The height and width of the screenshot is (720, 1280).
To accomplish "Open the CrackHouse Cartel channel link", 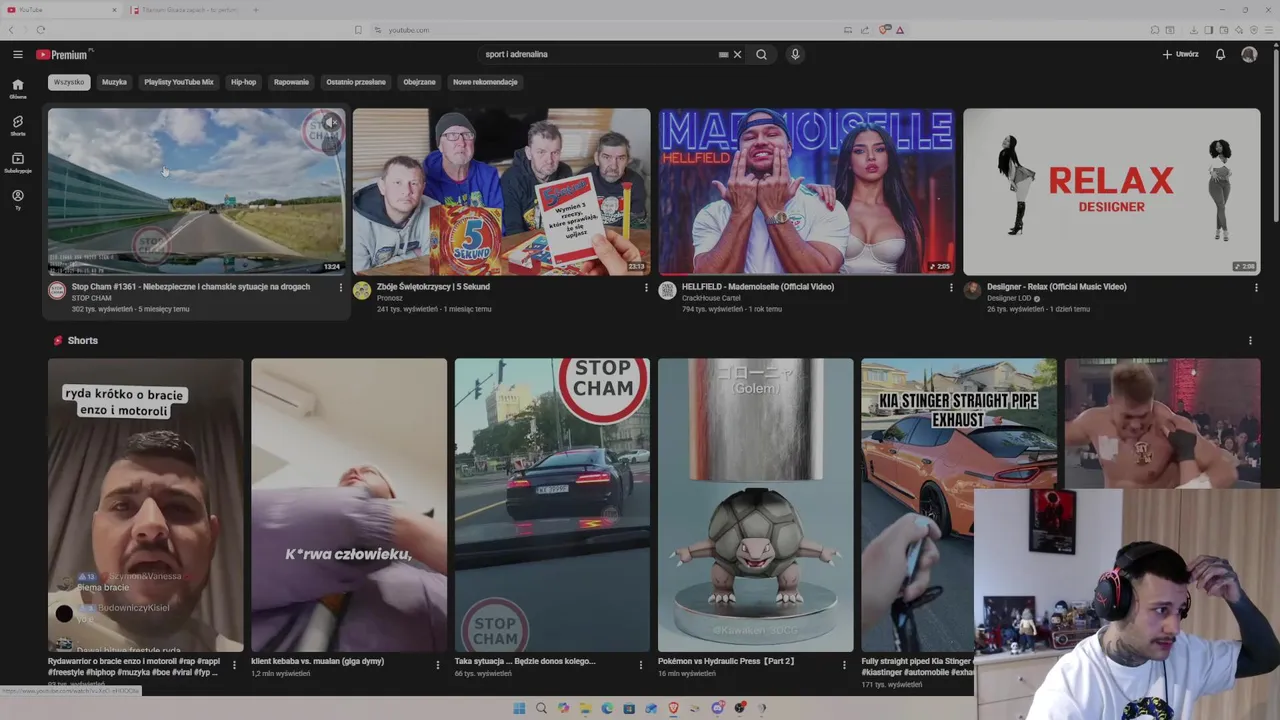I will 711,298.
